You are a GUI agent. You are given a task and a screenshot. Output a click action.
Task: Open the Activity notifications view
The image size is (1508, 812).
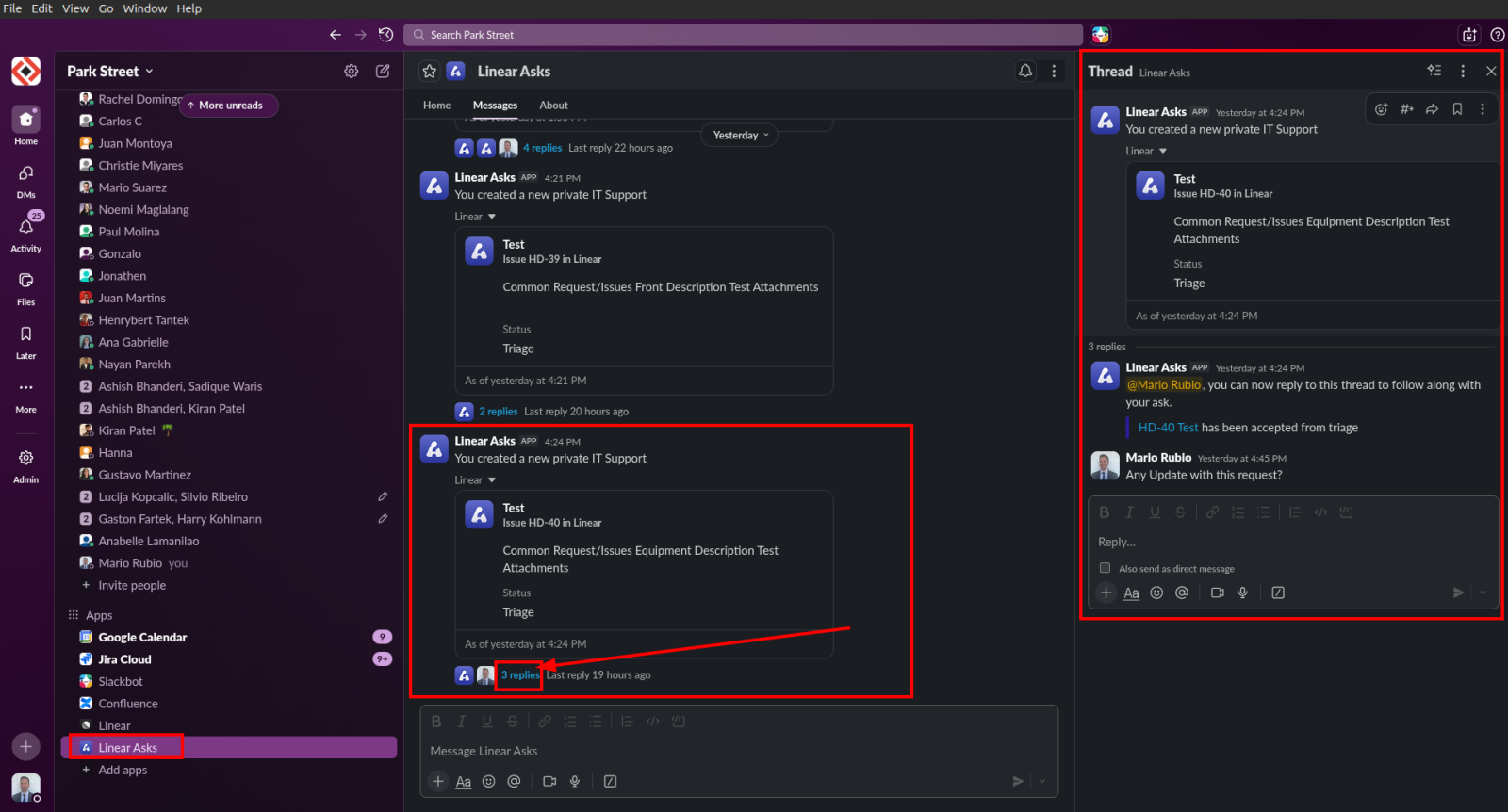25,234
